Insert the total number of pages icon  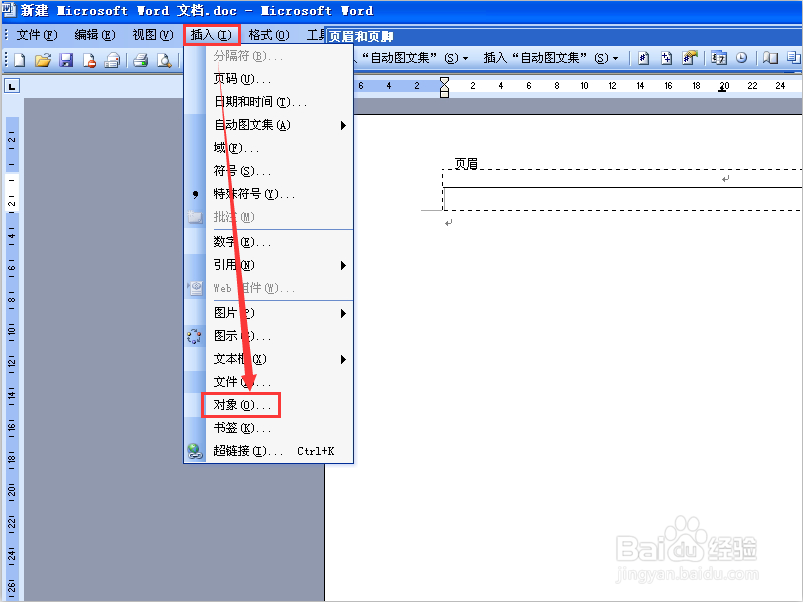(x=666, y=58)
